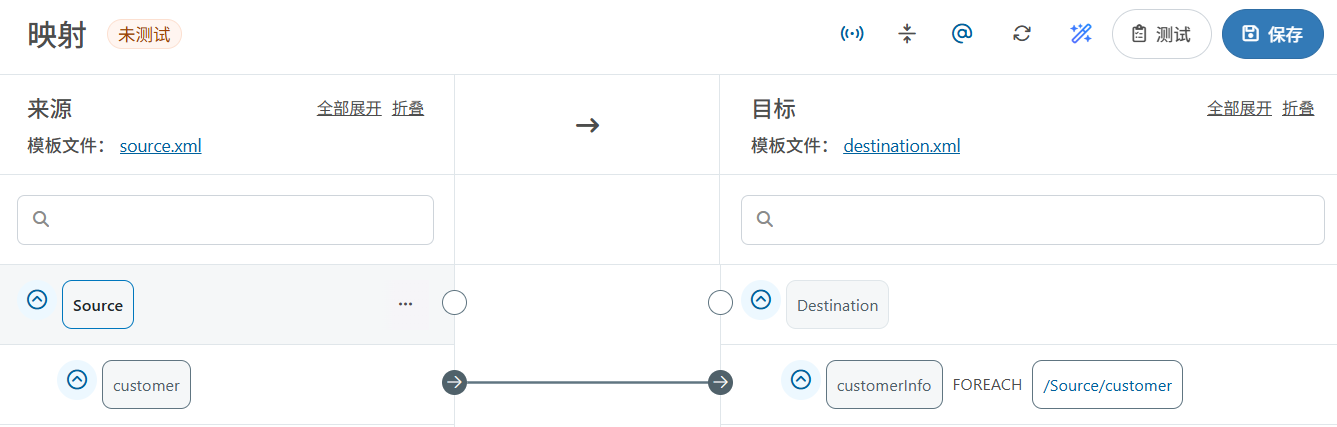Click the broadcast signal icon in toolbar

[852, 34]
